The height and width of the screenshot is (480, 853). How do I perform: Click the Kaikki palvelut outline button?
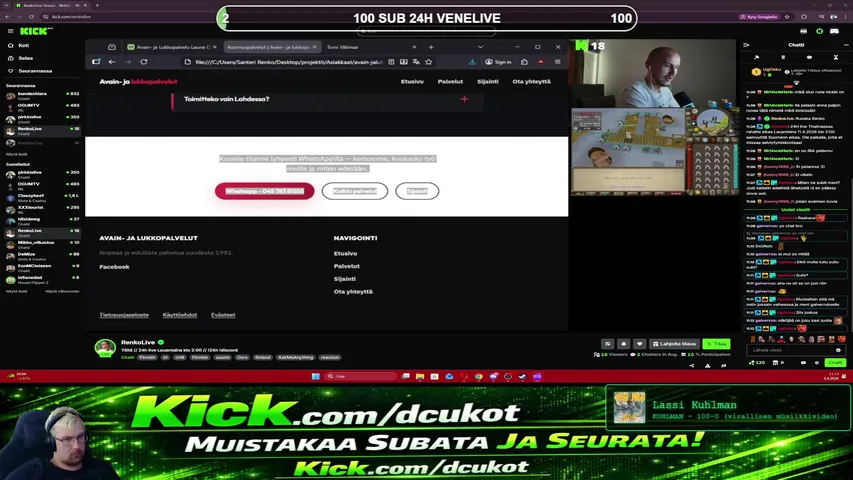click(355, 191)
